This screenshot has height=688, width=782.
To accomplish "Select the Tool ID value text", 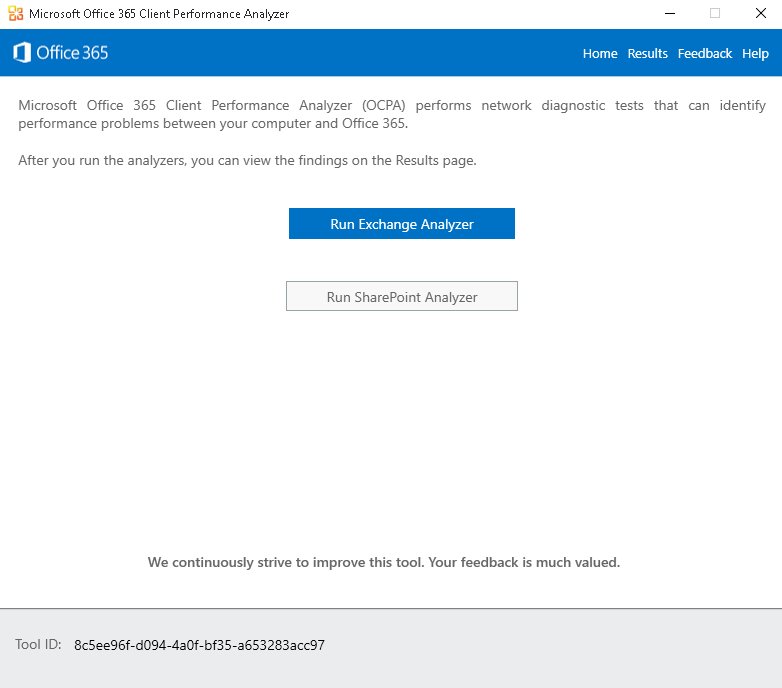I will 199,645.
